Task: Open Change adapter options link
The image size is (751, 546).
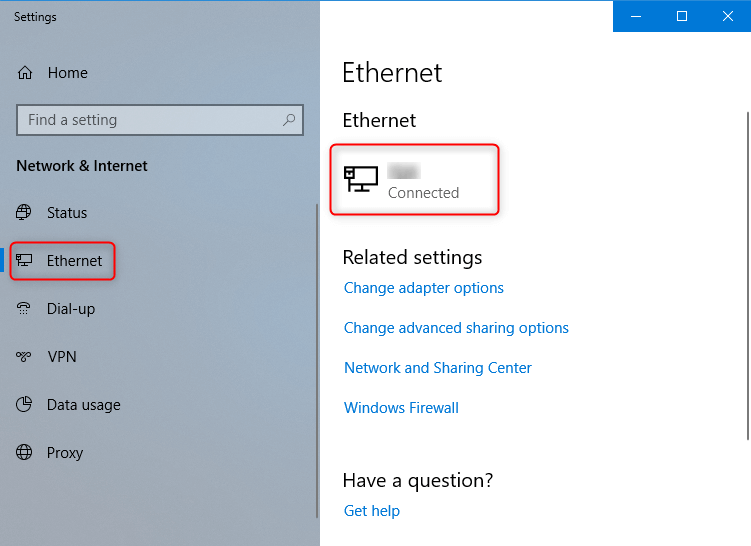Action: tap(424, 288)
